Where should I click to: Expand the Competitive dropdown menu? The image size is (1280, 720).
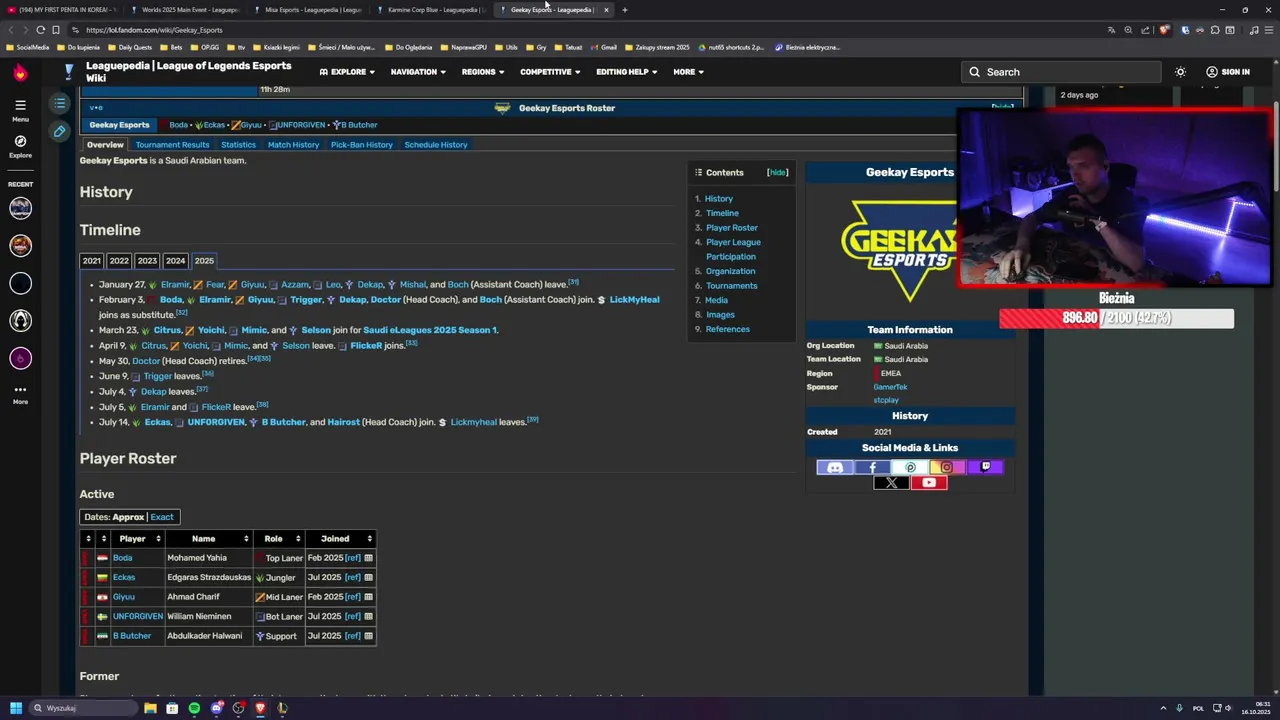coord(550,72)
